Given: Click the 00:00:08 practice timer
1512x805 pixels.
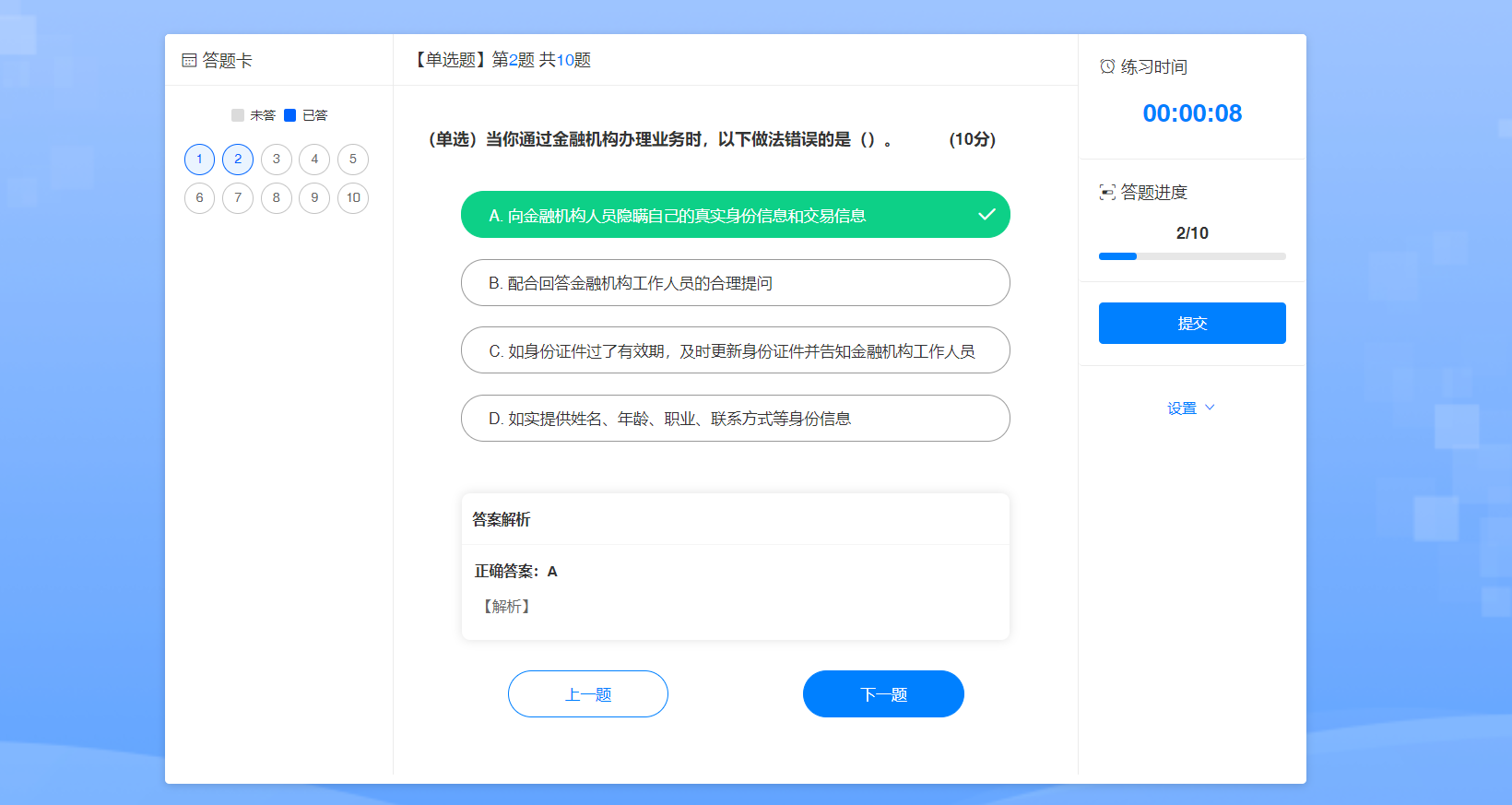Looking at the screenshot, I should (1192, 113).
